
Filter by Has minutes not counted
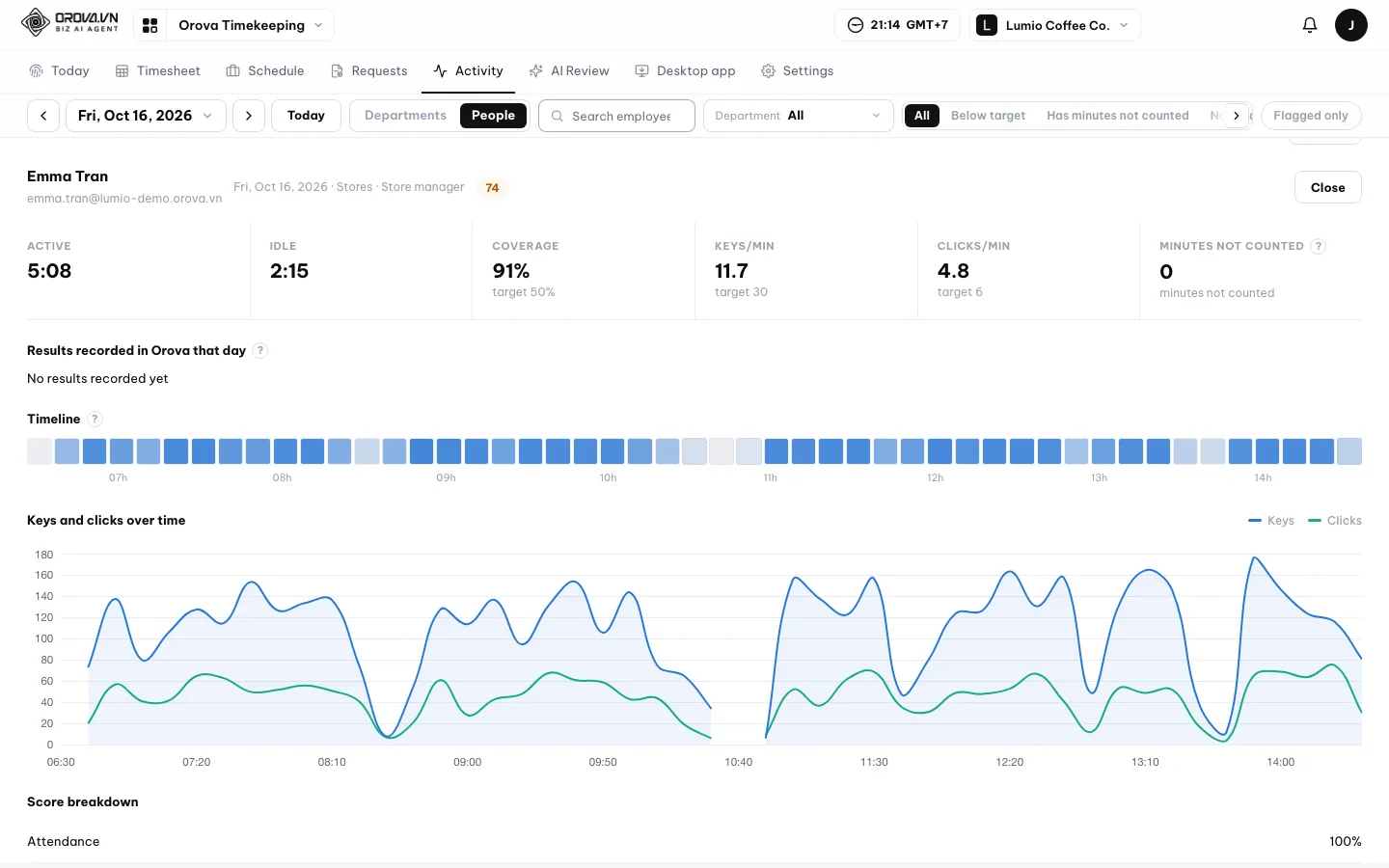pyautogui.click(x=1118, y=116)
